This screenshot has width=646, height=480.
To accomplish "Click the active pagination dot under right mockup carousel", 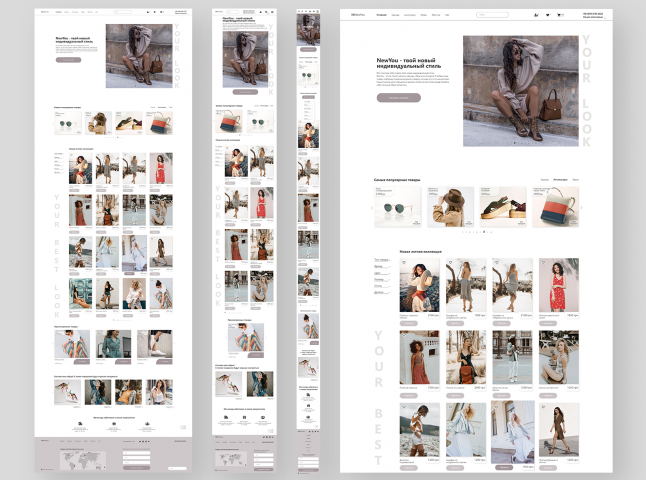I will point(484,232).
